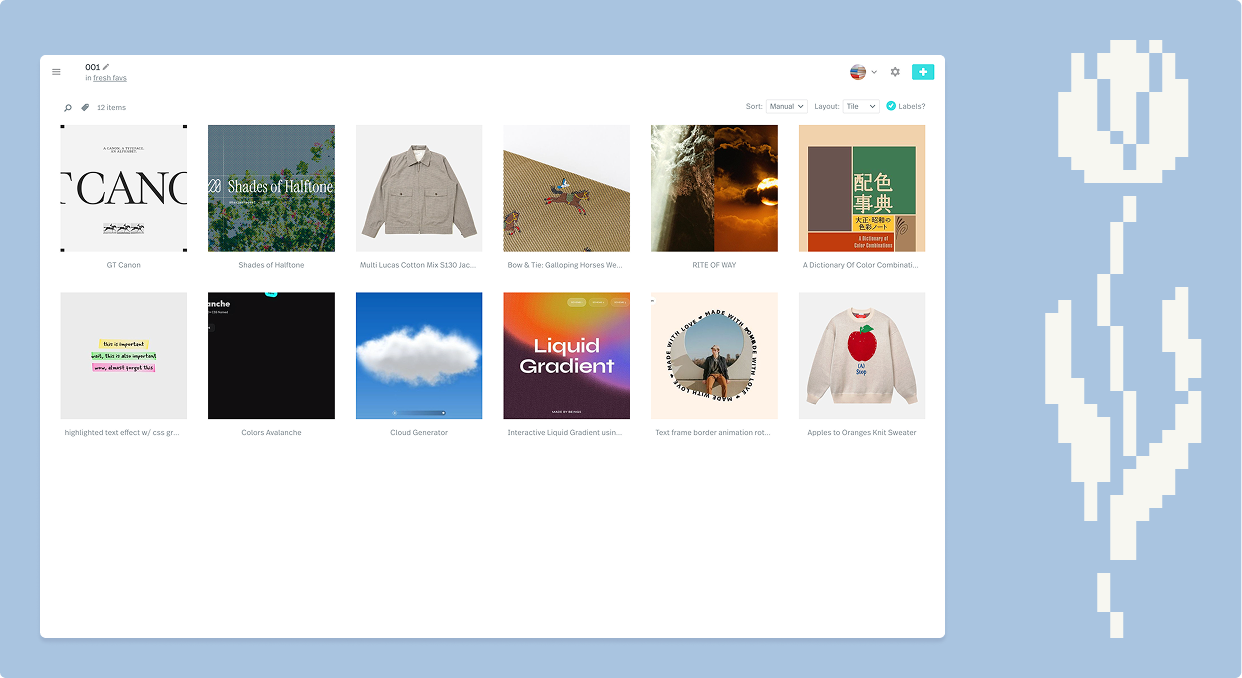The height and width of the screenshot is (678, 1242).
Task: Open the Layout dropdown set to Tile
Action: 860,106
